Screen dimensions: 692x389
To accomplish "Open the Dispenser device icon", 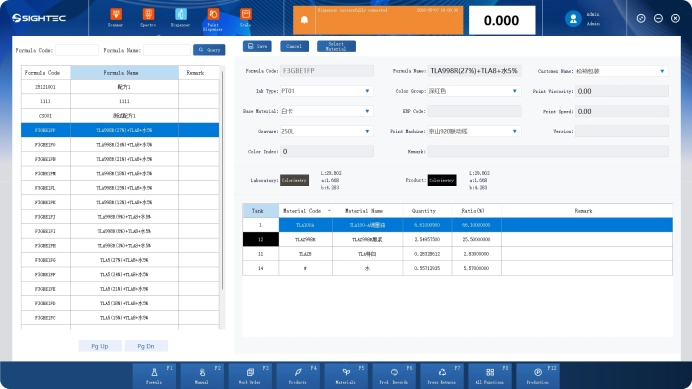I will pos(181,18).
